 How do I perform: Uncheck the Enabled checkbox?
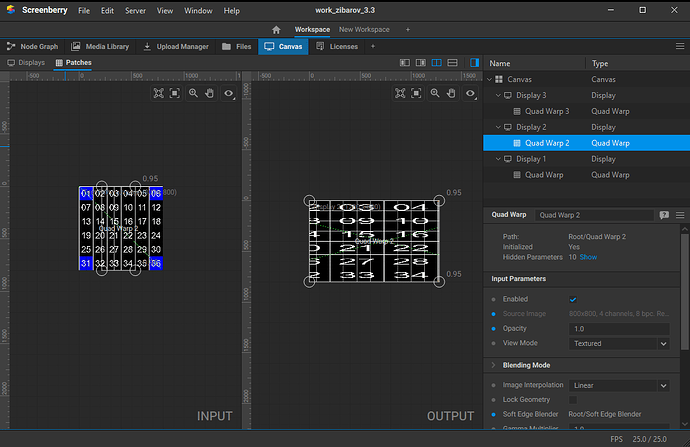[x=573, y=299]
